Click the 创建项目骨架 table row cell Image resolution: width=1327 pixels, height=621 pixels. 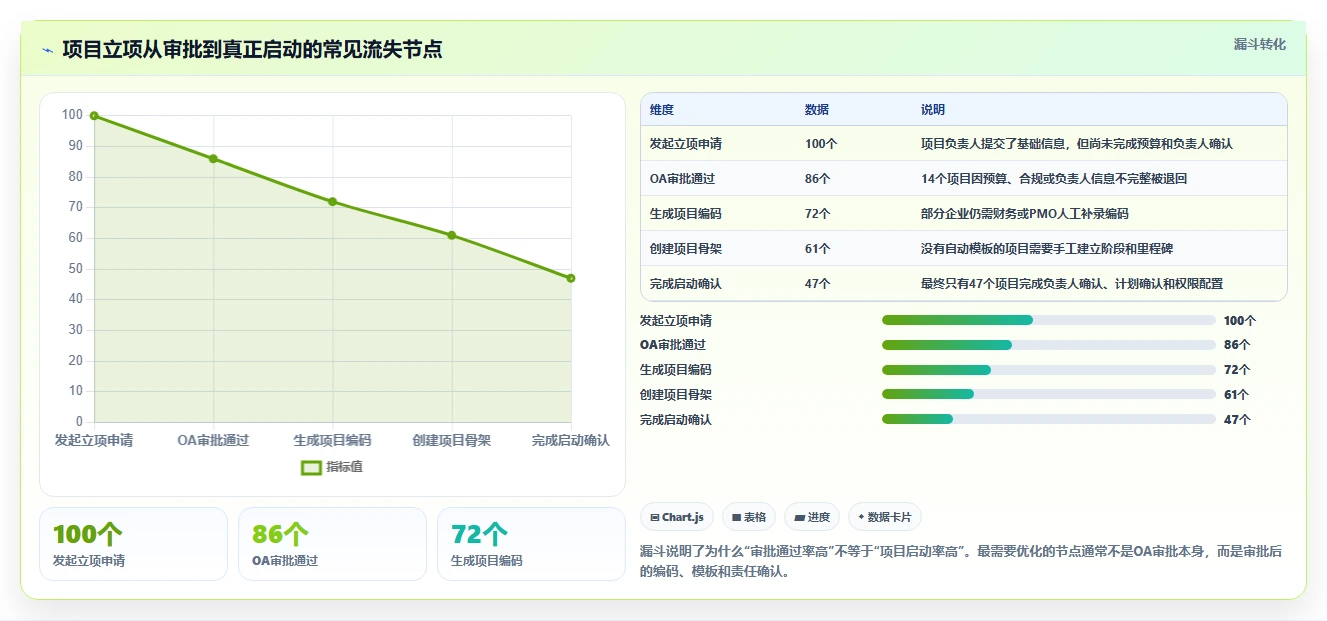pos(686,249)
